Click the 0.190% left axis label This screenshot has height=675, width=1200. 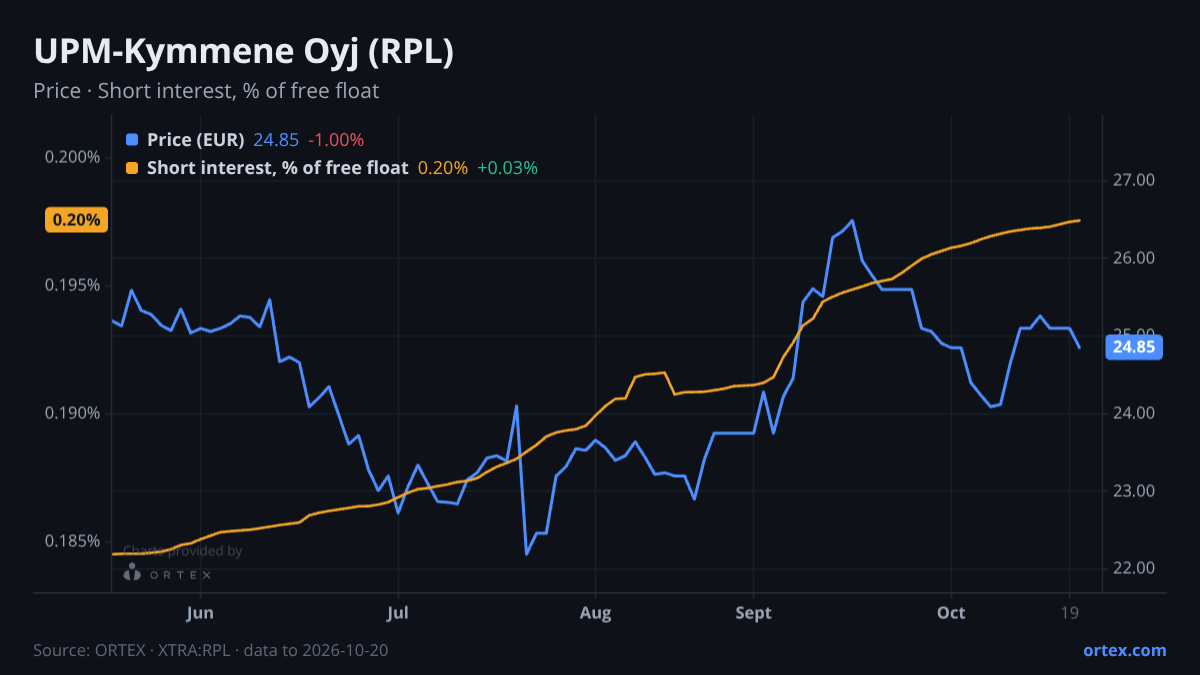pos(73,413)
